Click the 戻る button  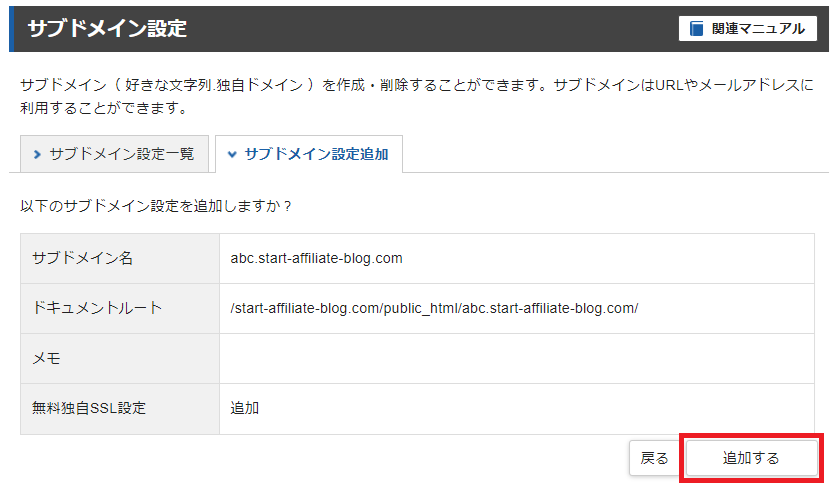654,458
